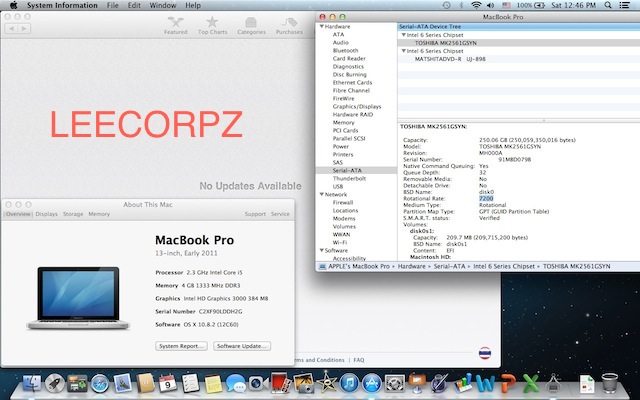640x400 pixels.
Task: Open Keynote podium icon in Dock
Action: (417, 384)
